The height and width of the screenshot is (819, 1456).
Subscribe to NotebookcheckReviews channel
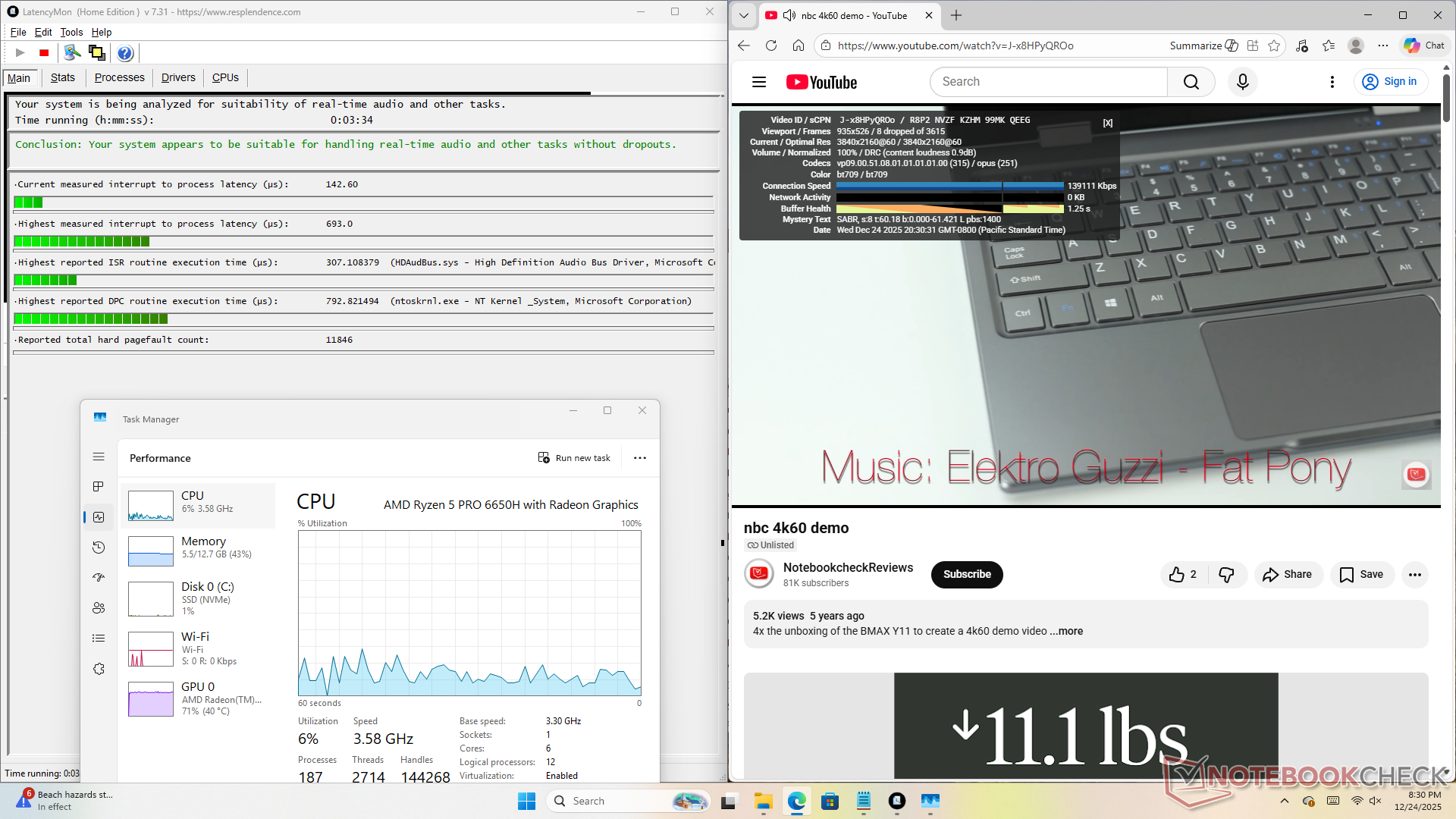[967, 575]
